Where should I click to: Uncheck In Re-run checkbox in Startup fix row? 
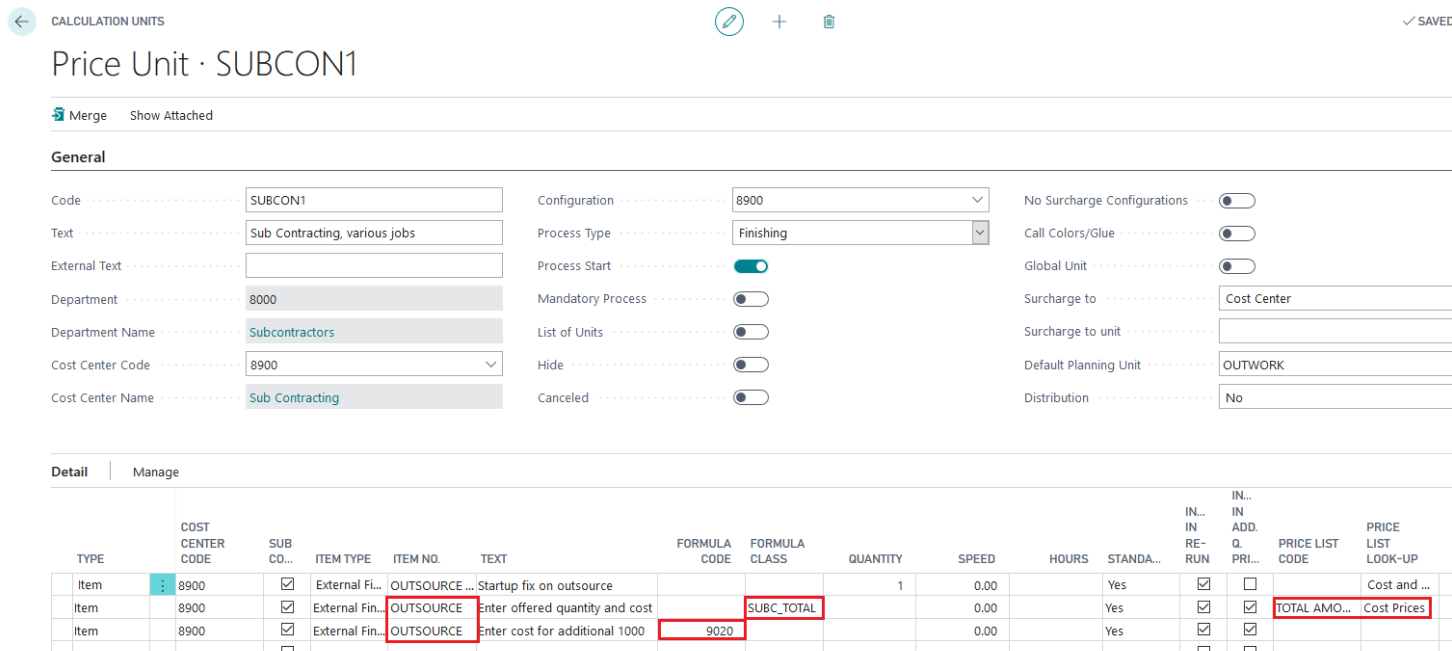[1203, 584]
